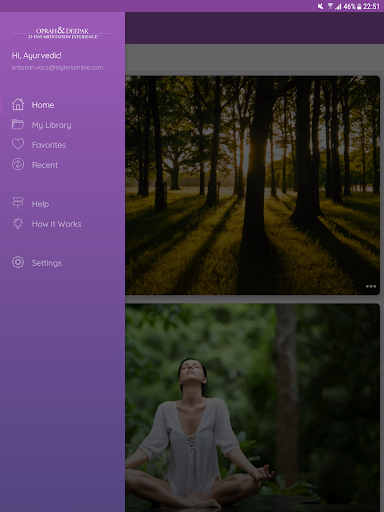Tap the Home house icon

(x=18, y=104)
